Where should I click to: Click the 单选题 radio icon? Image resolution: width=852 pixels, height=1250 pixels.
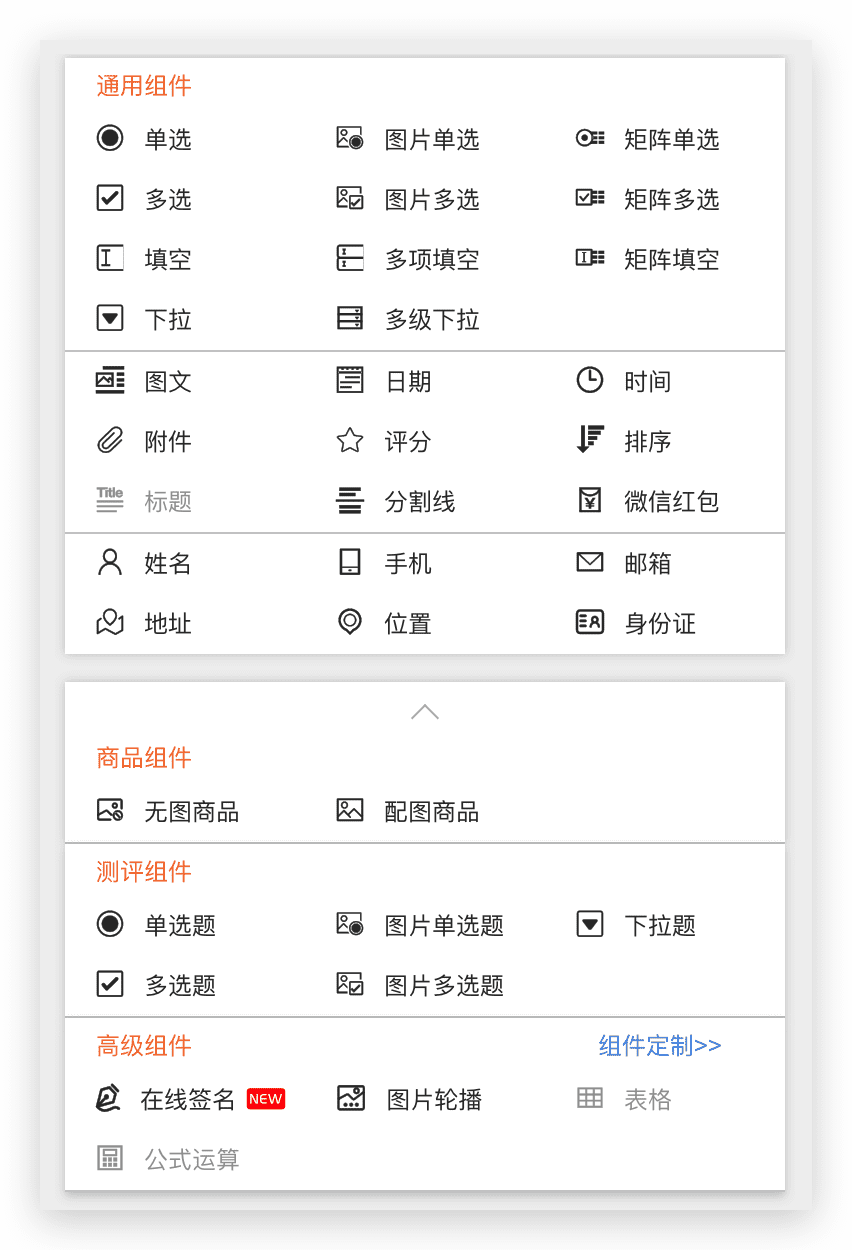coord(110,924)
